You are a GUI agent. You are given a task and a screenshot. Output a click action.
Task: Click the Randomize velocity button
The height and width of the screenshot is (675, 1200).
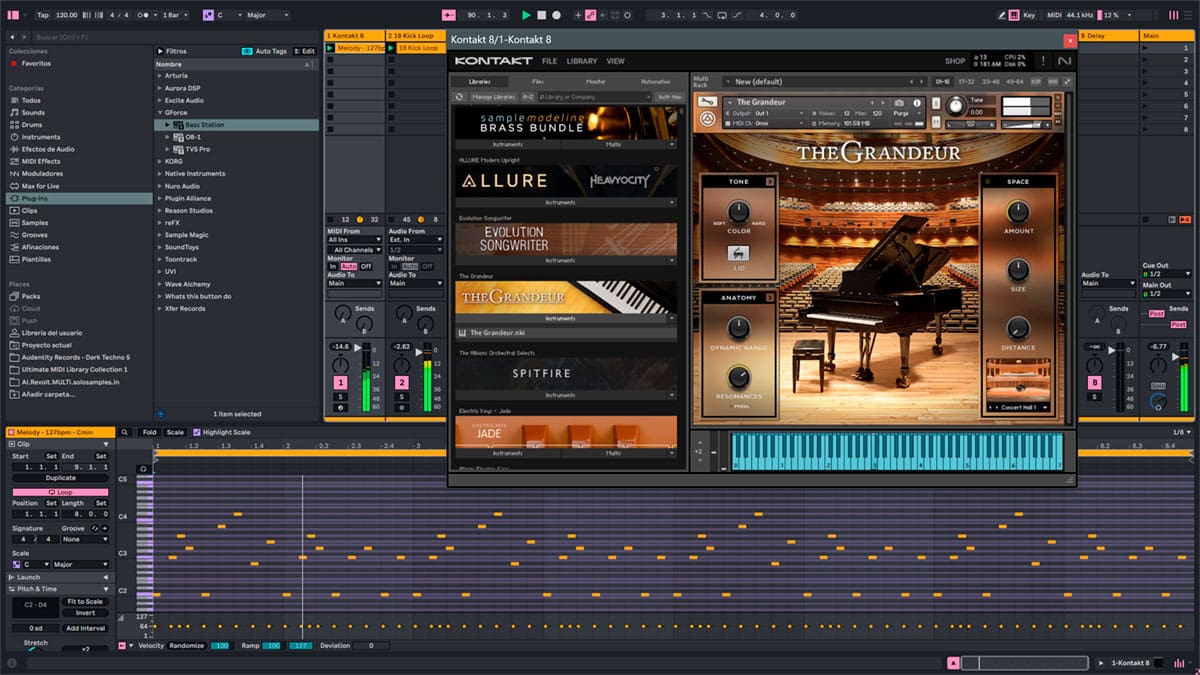pyautogui.click(x=187, y=646)
